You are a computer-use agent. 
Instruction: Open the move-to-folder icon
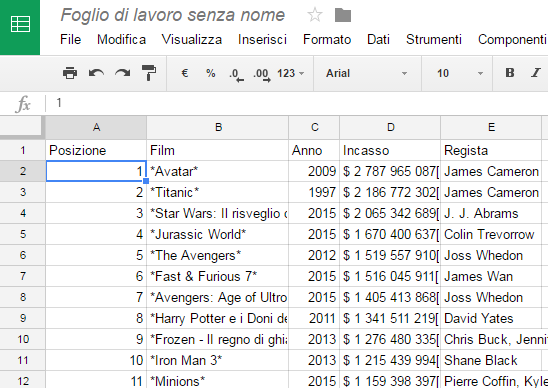342,15
